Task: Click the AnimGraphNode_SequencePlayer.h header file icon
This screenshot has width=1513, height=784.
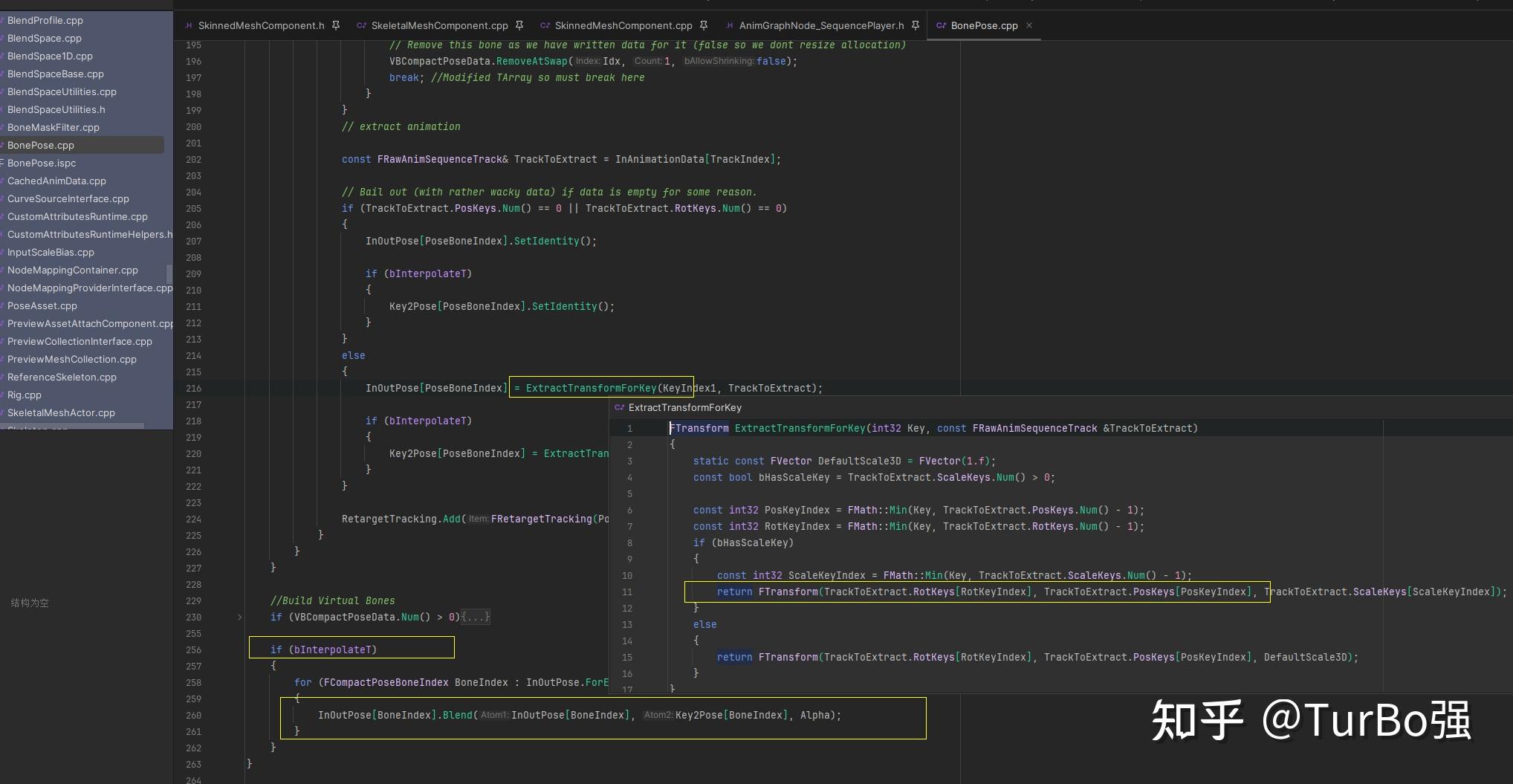Action: click(x=729, y=25)
